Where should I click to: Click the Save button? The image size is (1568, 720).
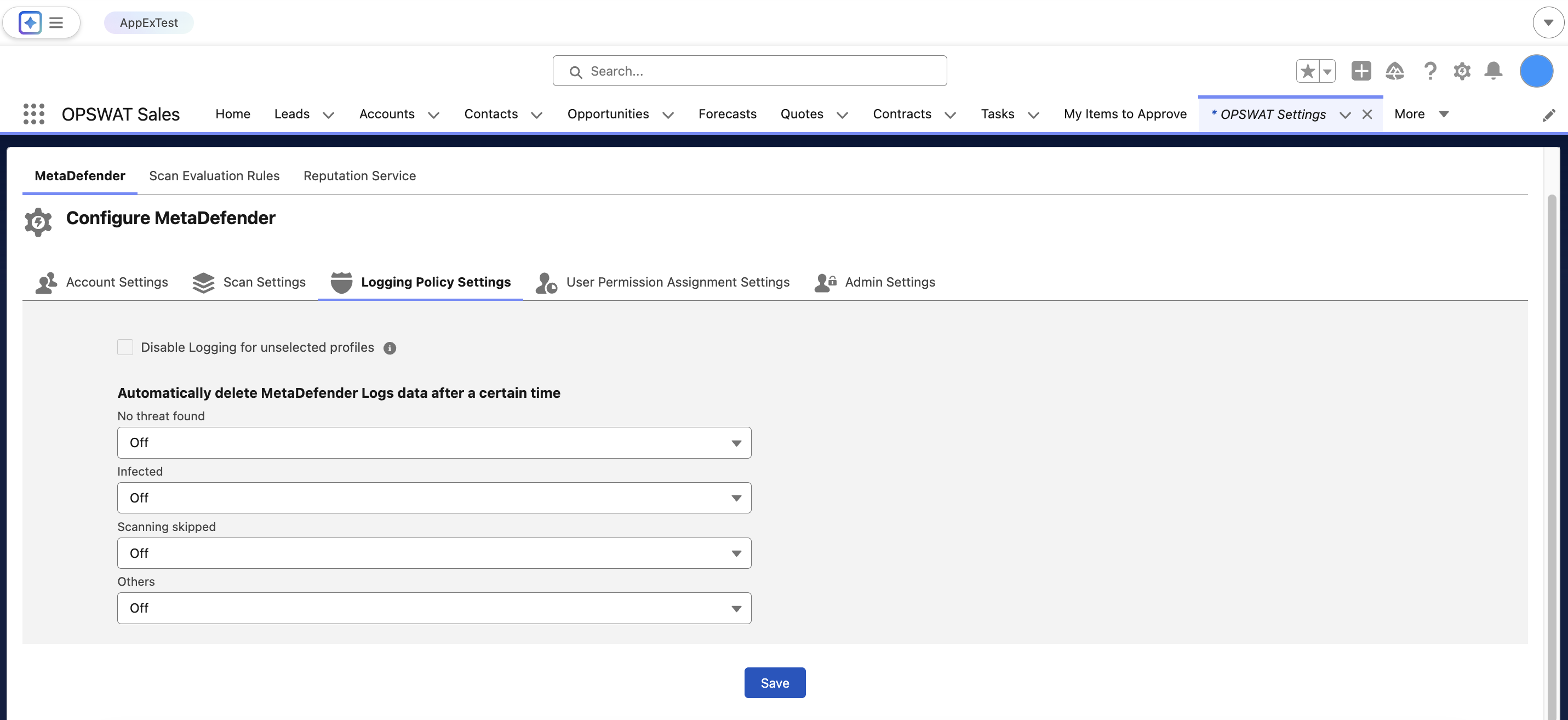[x=774, y=683]
